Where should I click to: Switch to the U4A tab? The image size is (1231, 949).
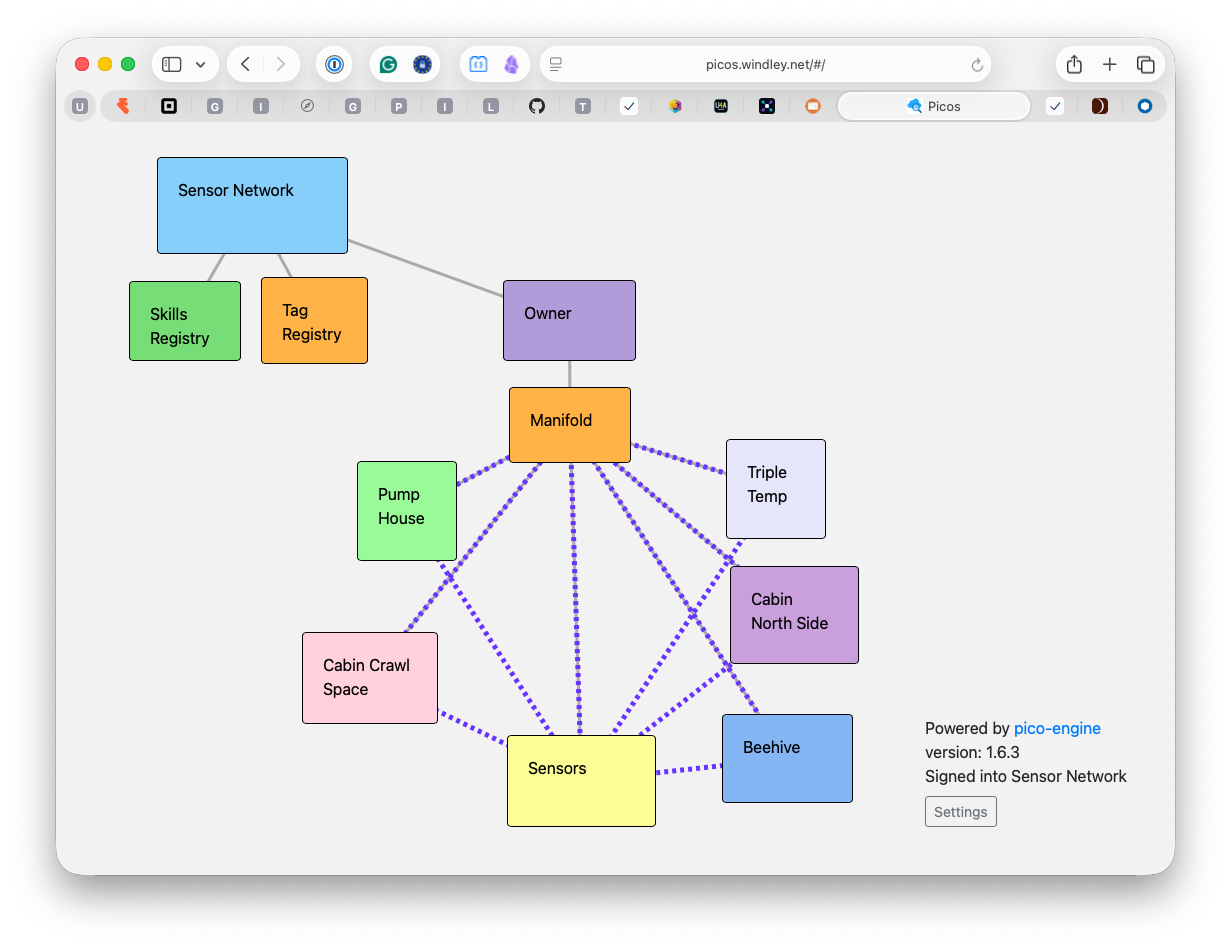(x=721, y=106)
